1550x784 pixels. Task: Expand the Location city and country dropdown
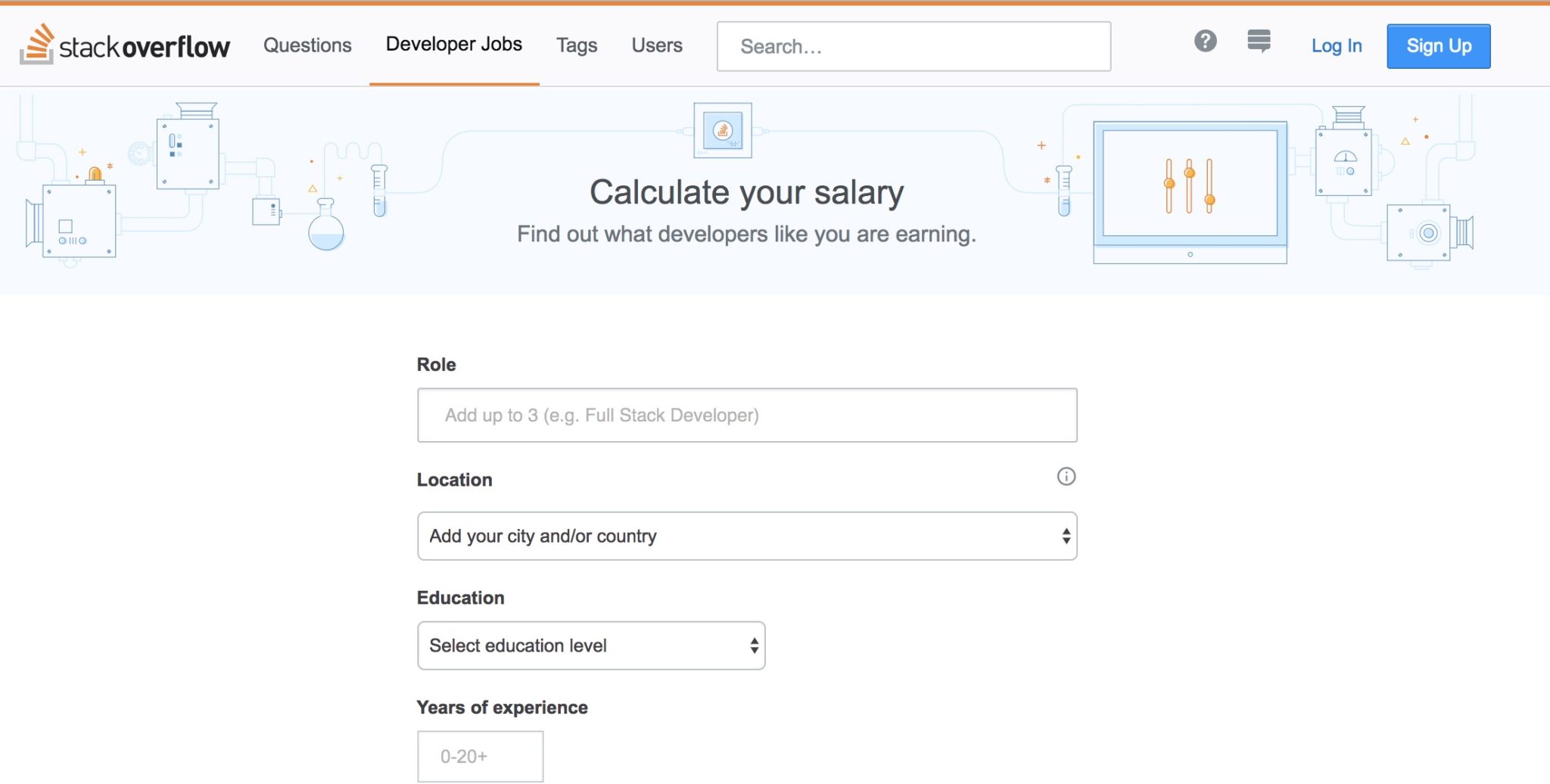pos(746,537)
